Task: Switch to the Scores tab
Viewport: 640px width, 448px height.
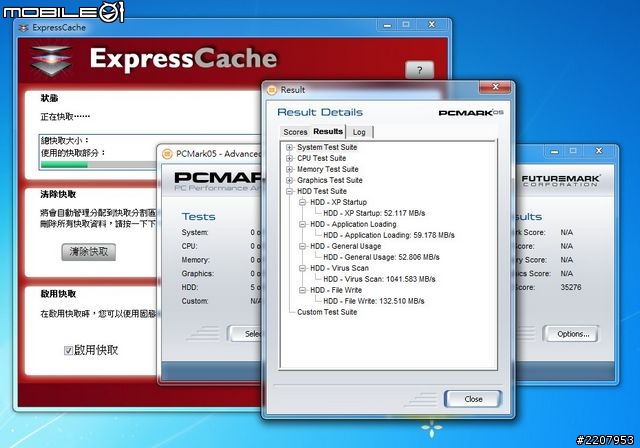Action: [x=295, y=132]
